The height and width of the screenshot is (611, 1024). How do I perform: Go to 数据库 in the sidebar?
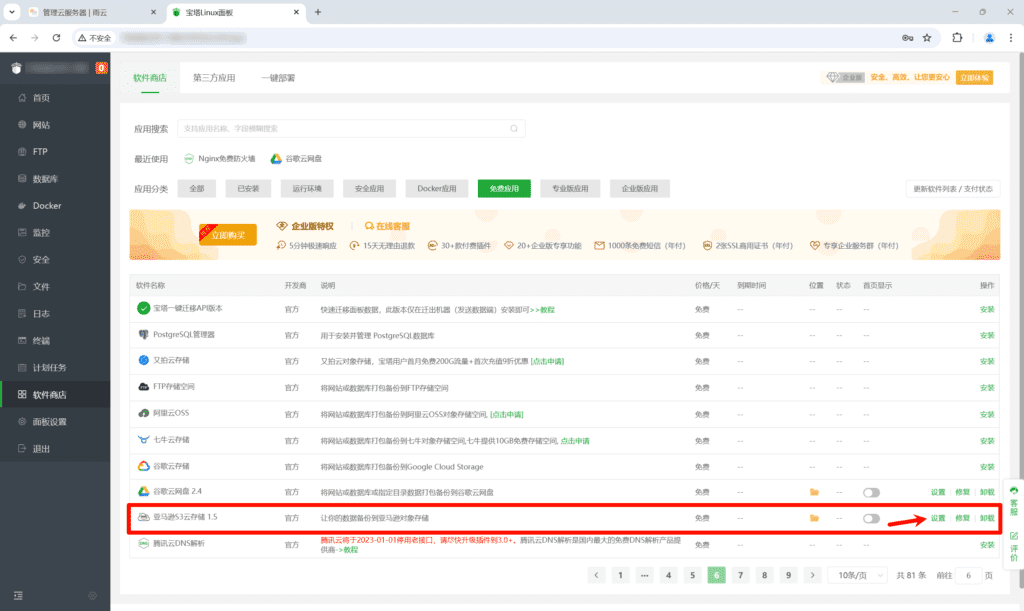45,179
